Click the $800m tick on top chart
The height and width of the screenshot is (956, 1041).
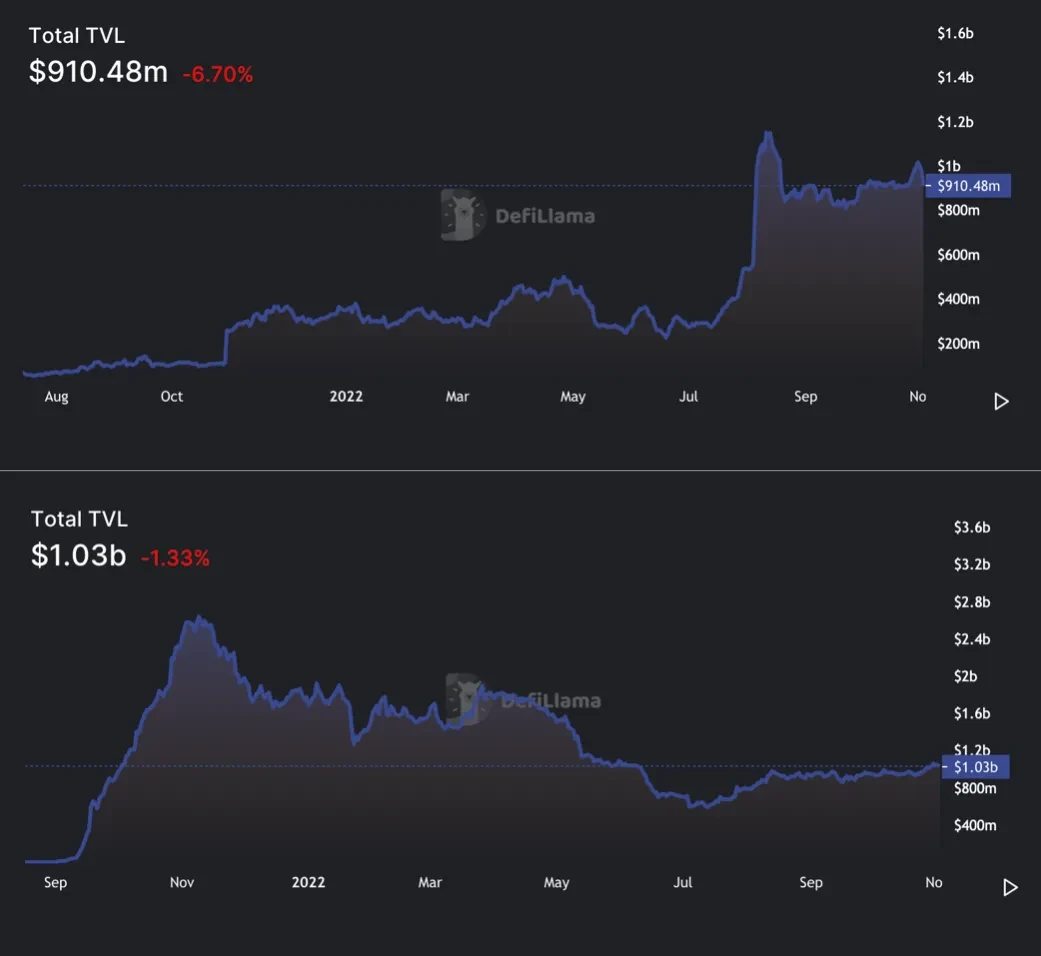[x=958, y=210]
